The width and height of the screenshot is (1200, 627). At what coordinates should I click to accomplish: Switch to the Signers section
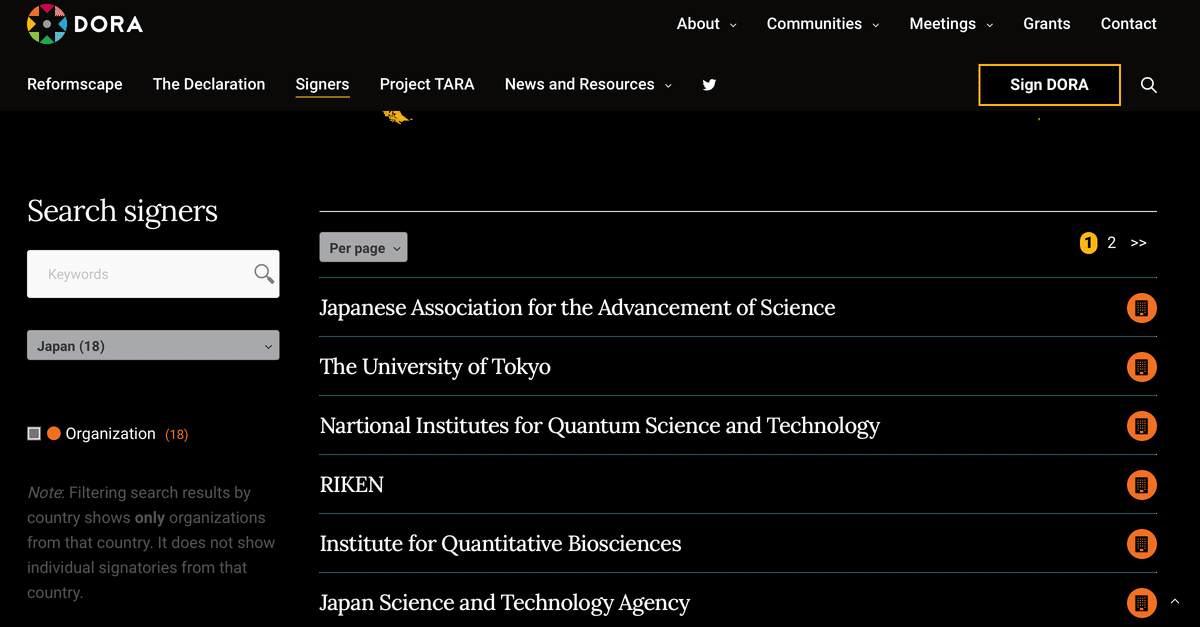point(322,85)
